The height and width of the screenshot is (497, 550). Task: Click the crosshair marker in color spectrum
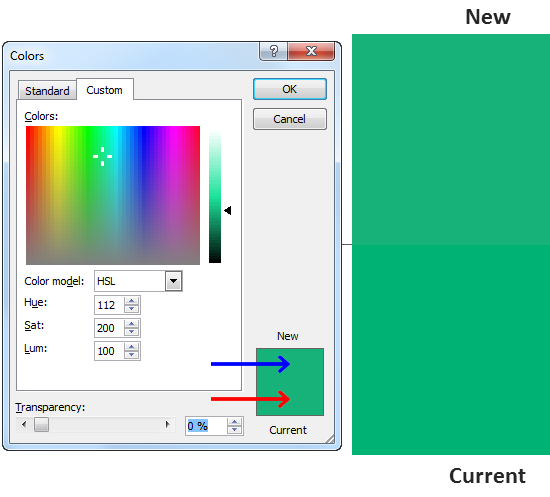pos(102,156)
